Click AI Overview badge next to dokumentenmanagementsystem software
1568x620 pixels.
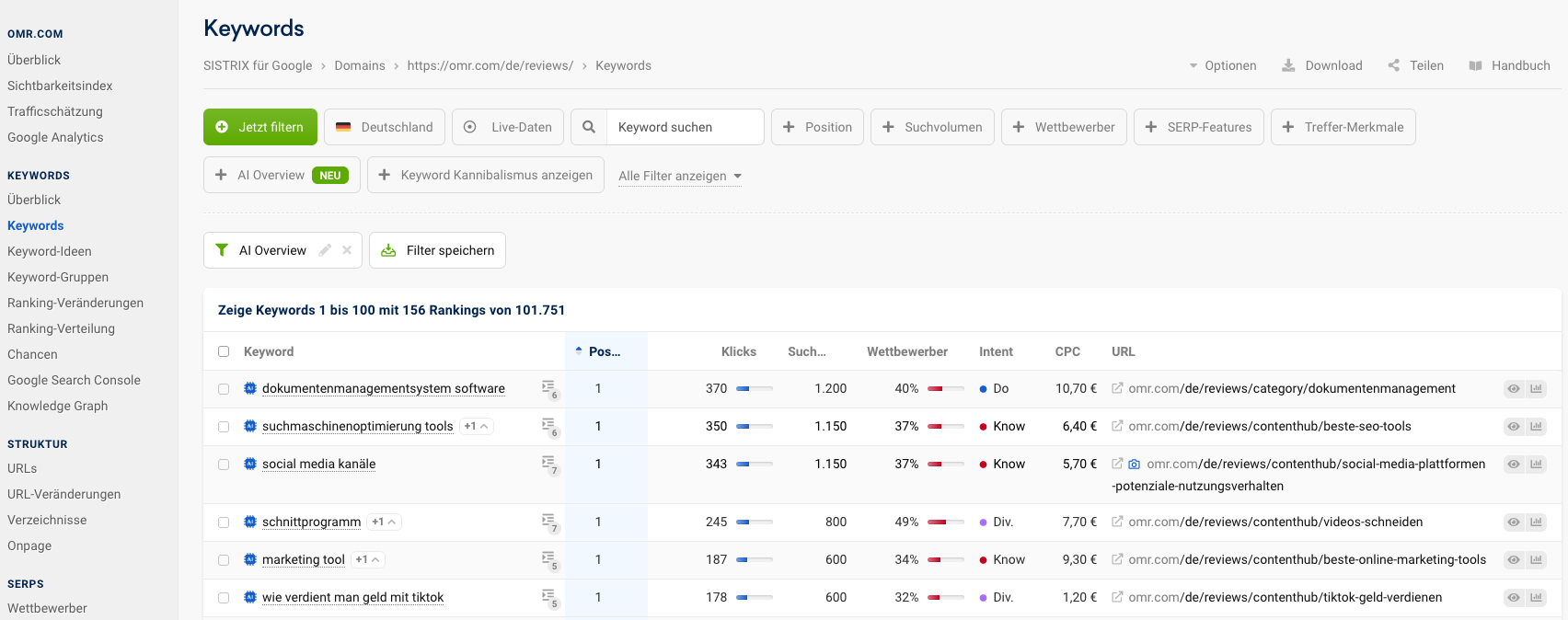coord(250,388)
